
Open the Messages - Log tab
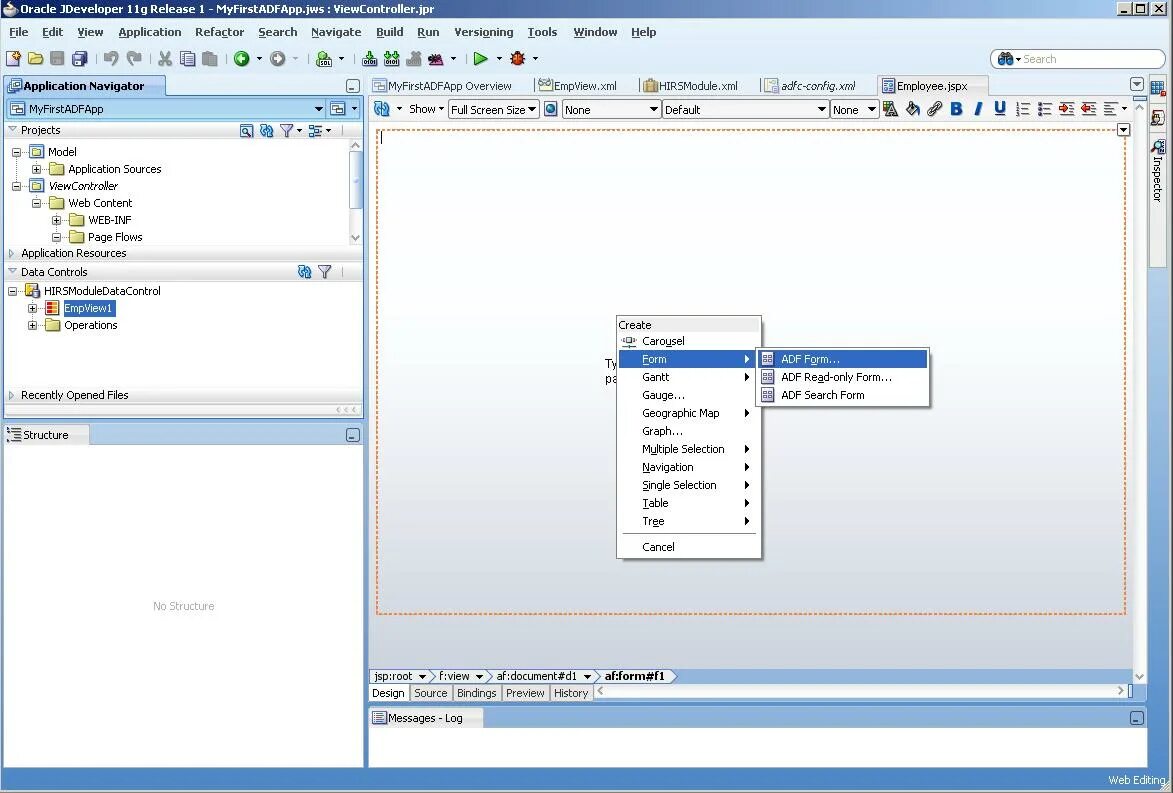coord(425,718)
